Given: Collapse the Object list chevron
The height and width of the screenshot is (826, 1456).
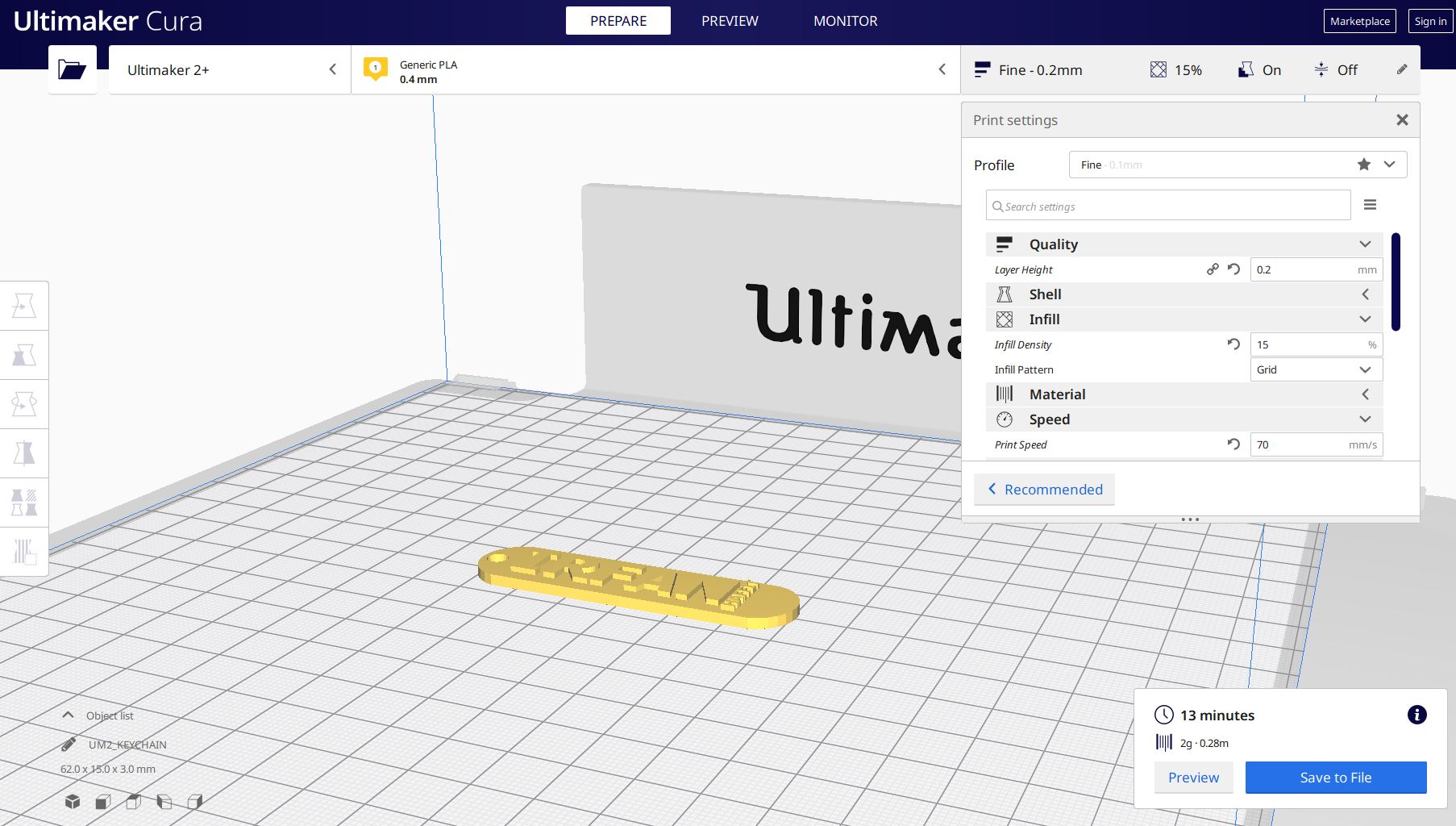Looking at the screenshot, I should pyautogui.click(x=68, y=715).
